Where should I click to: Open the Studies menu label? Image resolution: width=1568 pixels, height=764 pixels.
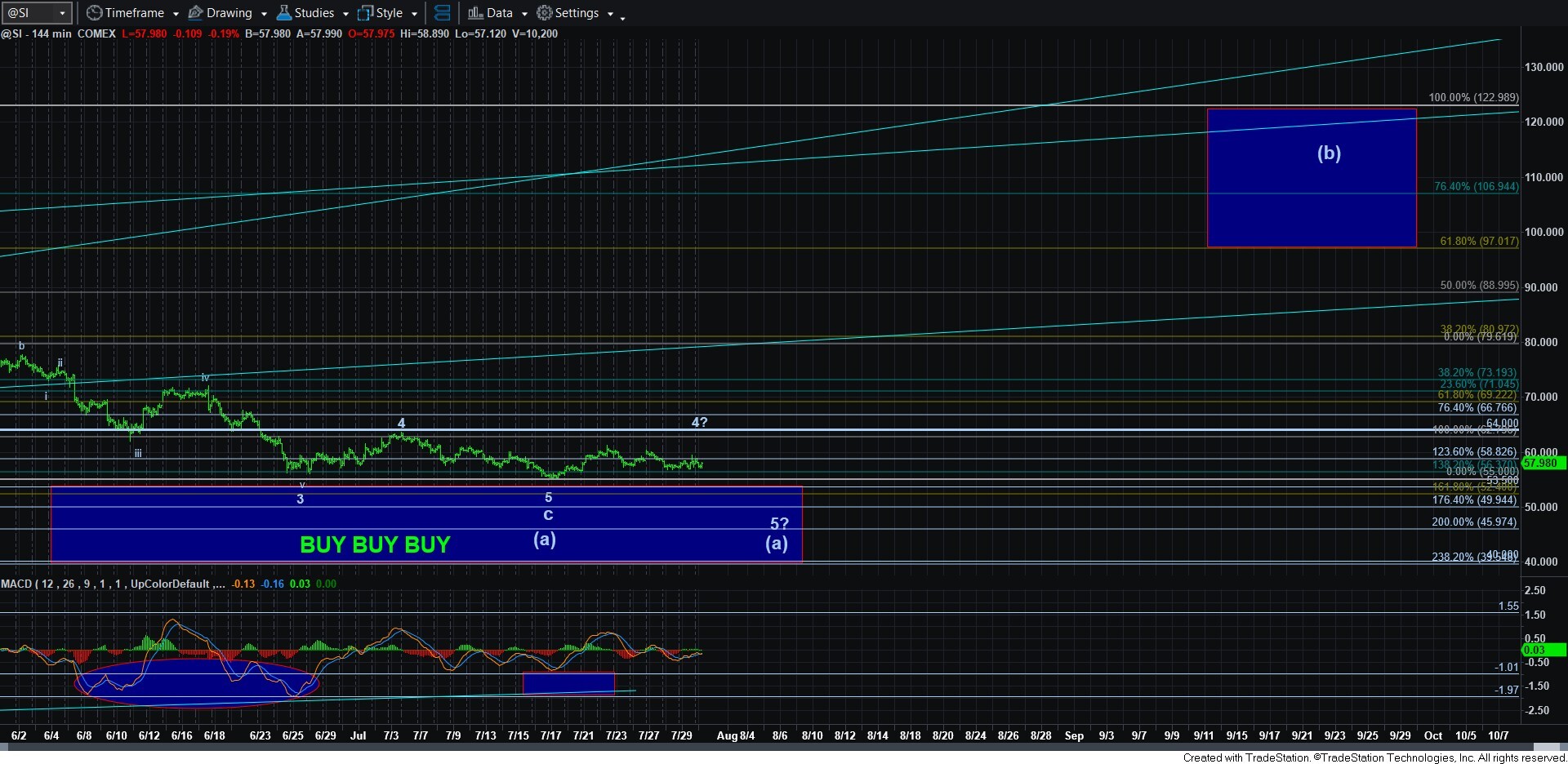pyautogui.click(x=314, y=13)
